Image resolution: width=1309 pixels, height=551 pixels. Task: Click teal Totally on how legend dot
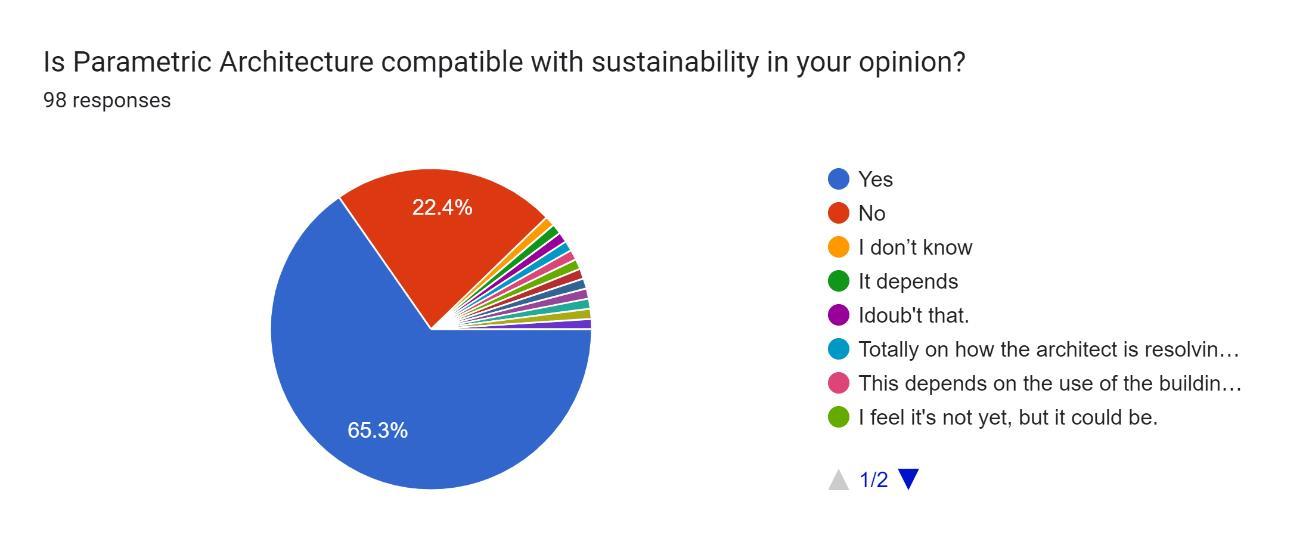(x=838, y=349)
